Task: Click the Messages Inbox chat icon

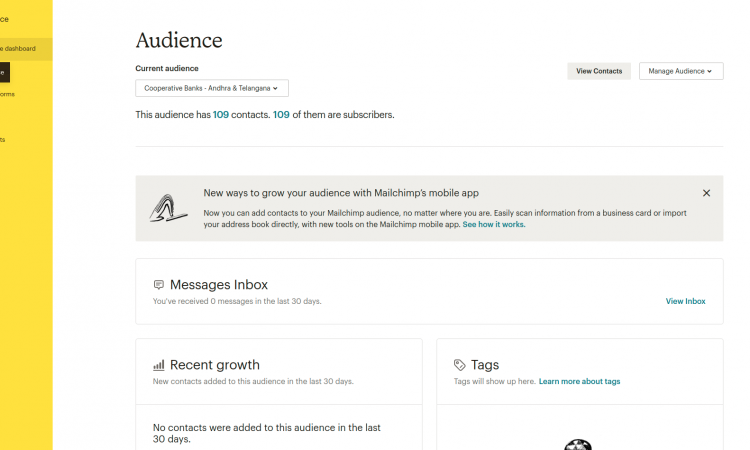Action: [x=159, y=285]
